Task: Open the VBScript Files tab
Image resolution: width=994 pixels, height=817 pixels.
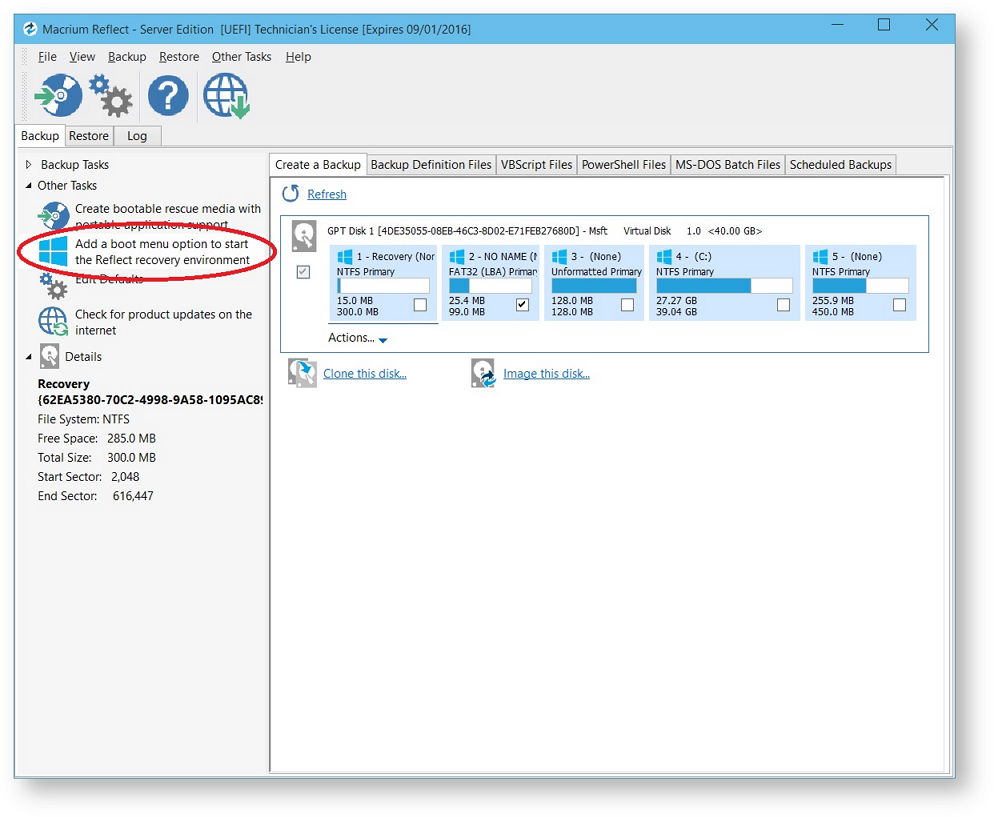Action: point(536,165)
